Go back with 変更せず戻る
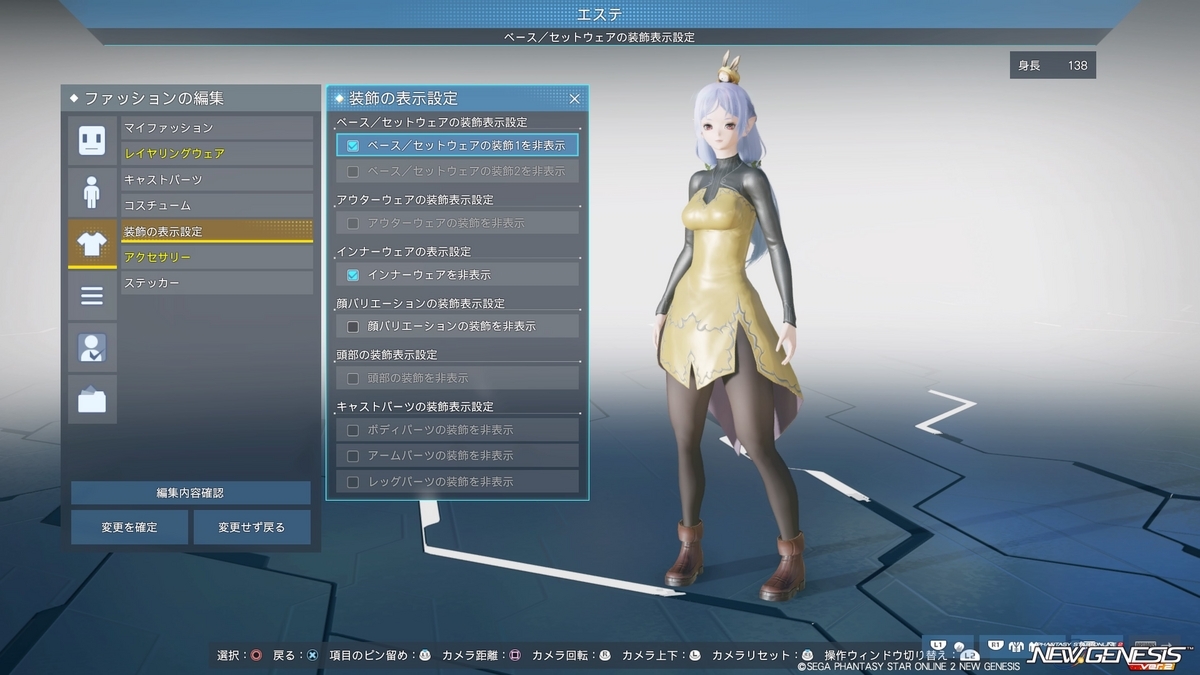Viewport: 1200px width, 675px height. click(x=252, y=527)
